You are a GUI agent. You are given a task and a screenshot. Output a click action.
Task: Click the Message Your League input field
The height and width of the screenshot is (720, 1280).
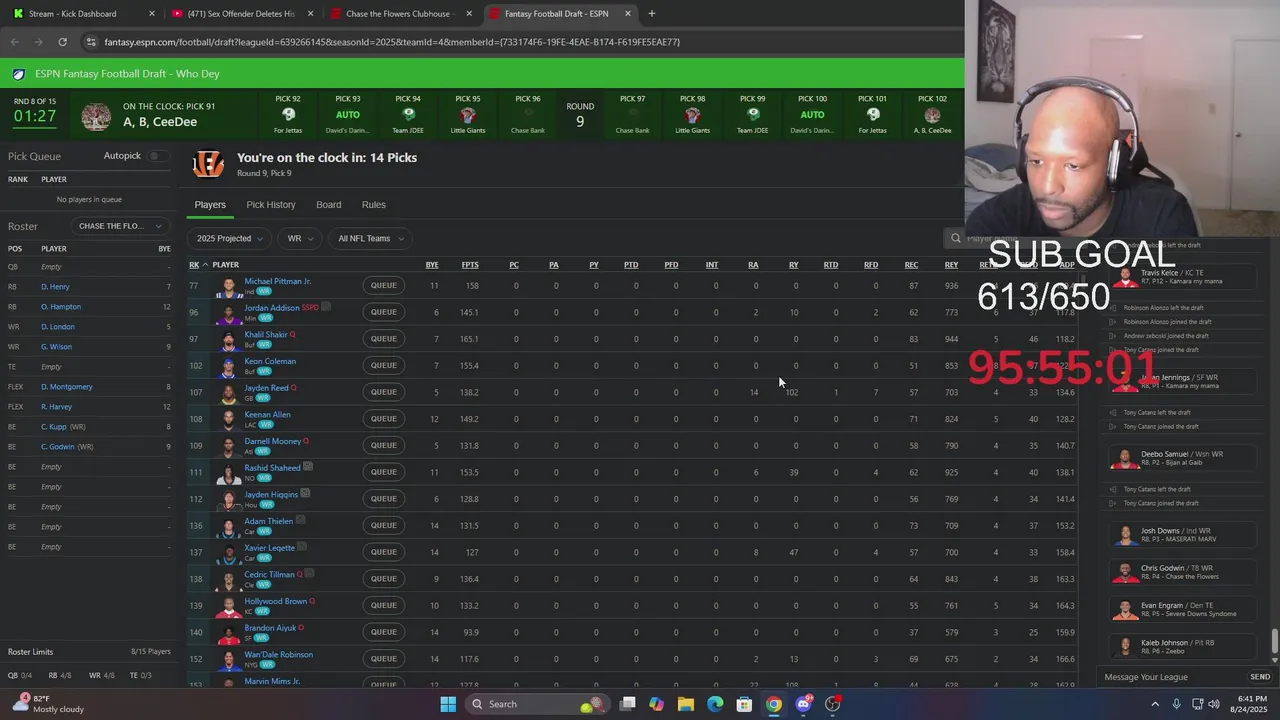coord(1171,677)
